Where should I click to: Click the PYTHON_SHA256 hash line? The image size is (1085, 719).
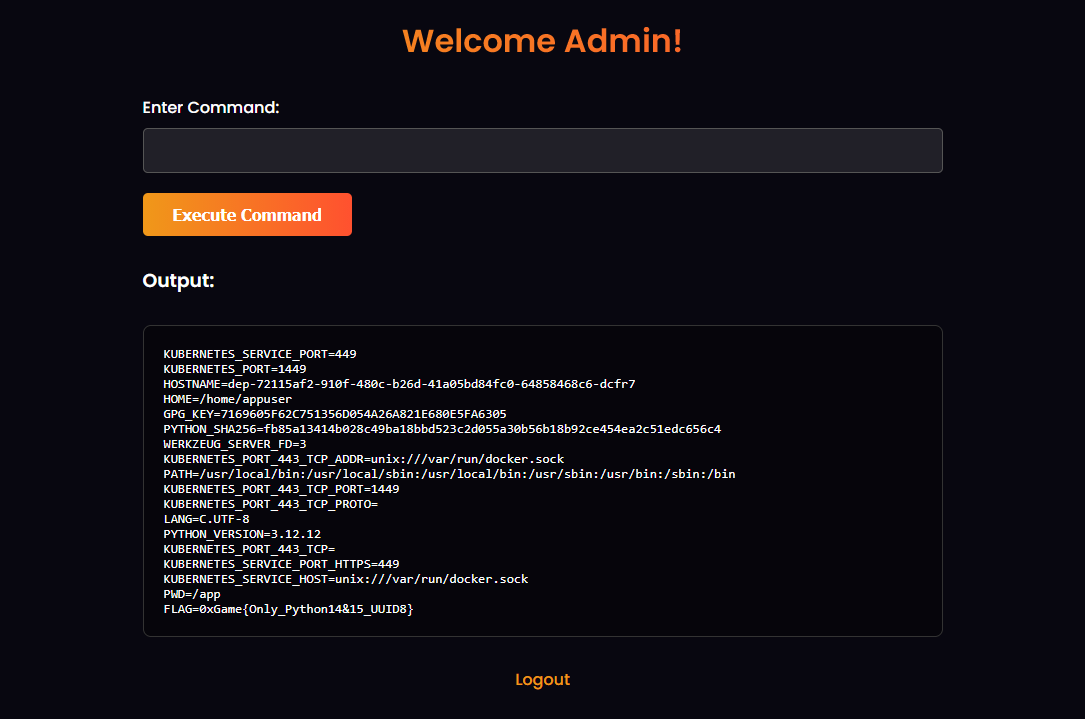(442, 429)
